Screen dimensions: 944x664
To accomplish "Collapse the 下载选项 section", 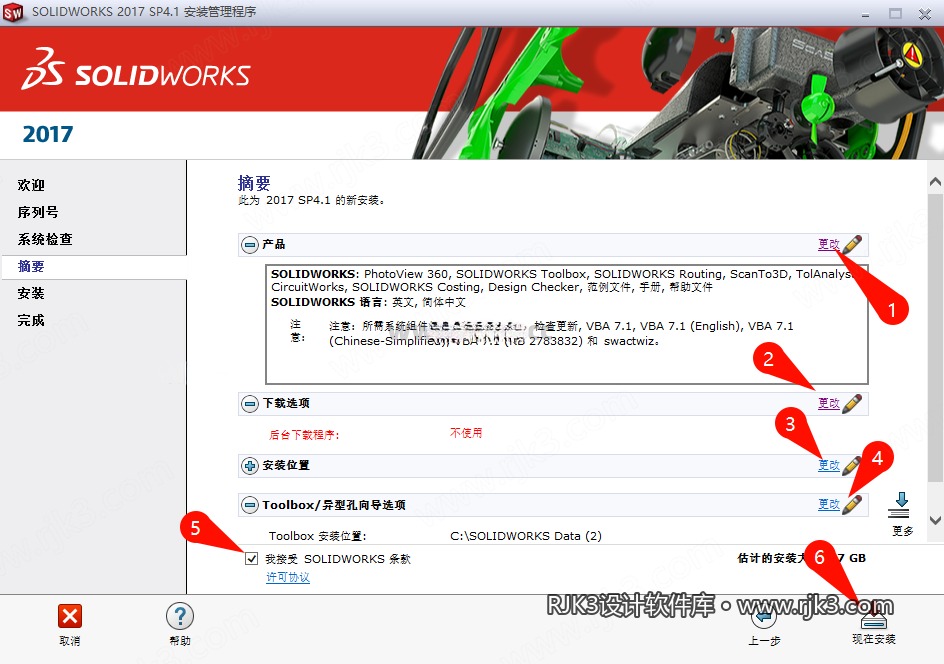I will (250, 403).
